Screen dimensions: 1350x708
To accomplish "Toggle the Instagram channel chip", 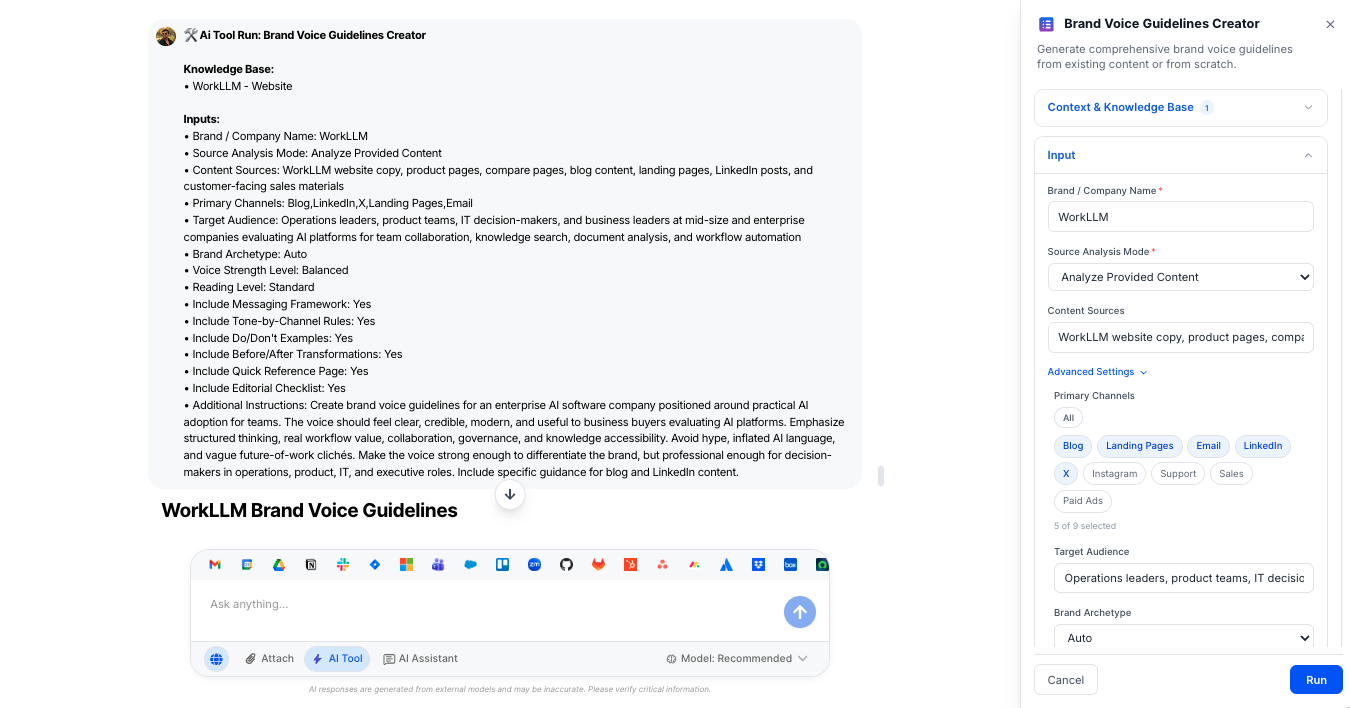I will (x=1114, y=473).
